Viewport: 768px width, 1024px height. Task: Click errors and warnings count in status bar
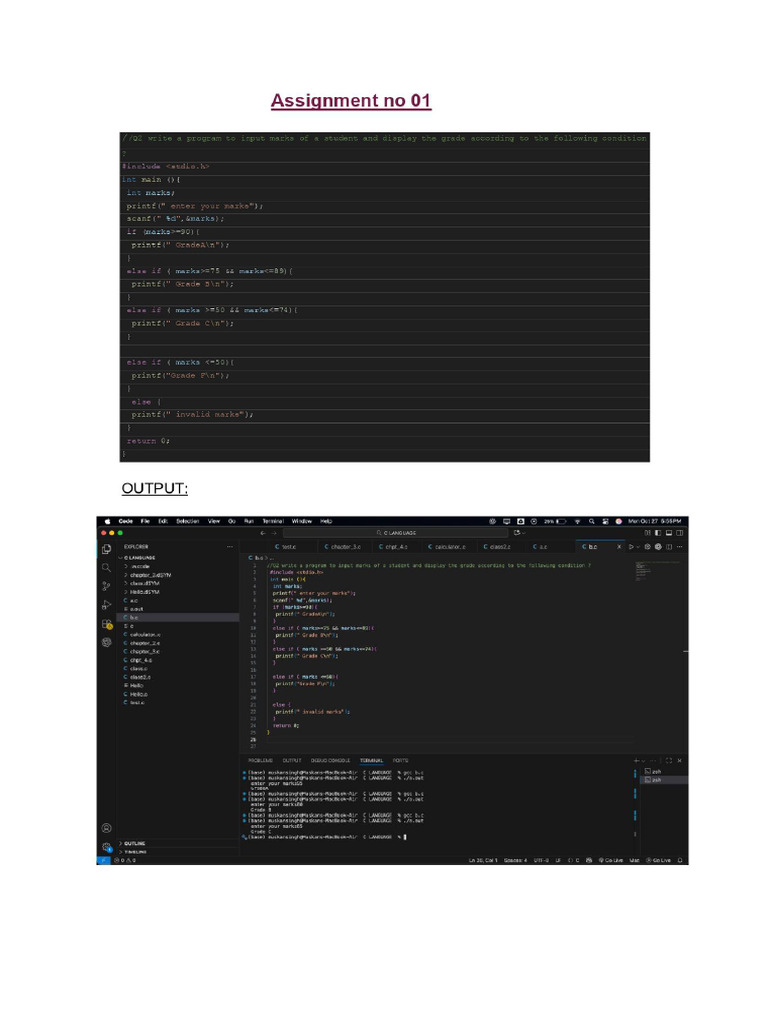pyautogui.click(x=125, y=860)
